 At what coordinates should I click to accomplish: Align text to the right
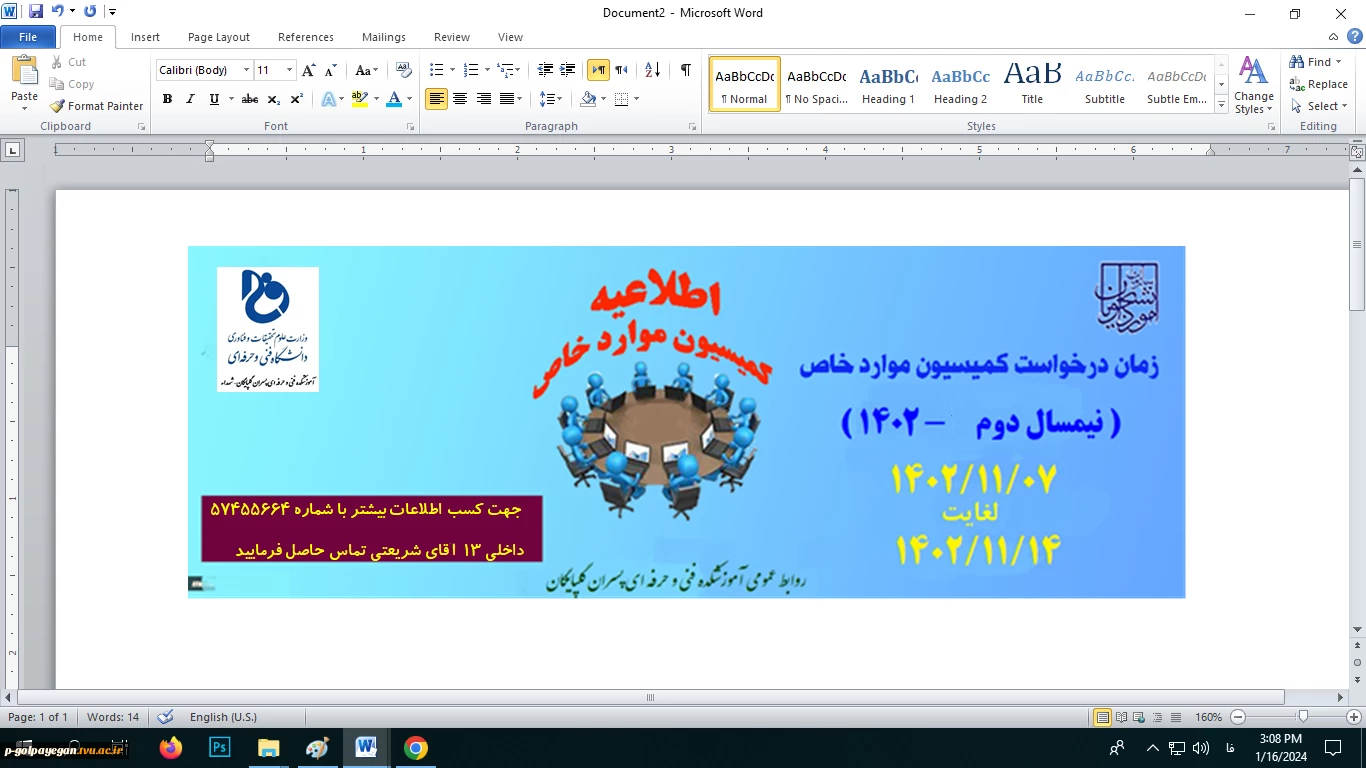click(x=484, y=99)
